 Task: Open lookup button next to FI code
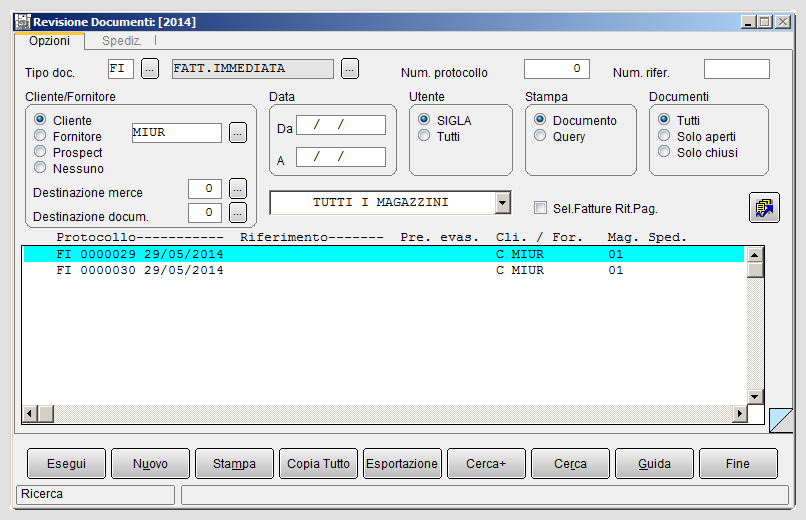(150, 68)
